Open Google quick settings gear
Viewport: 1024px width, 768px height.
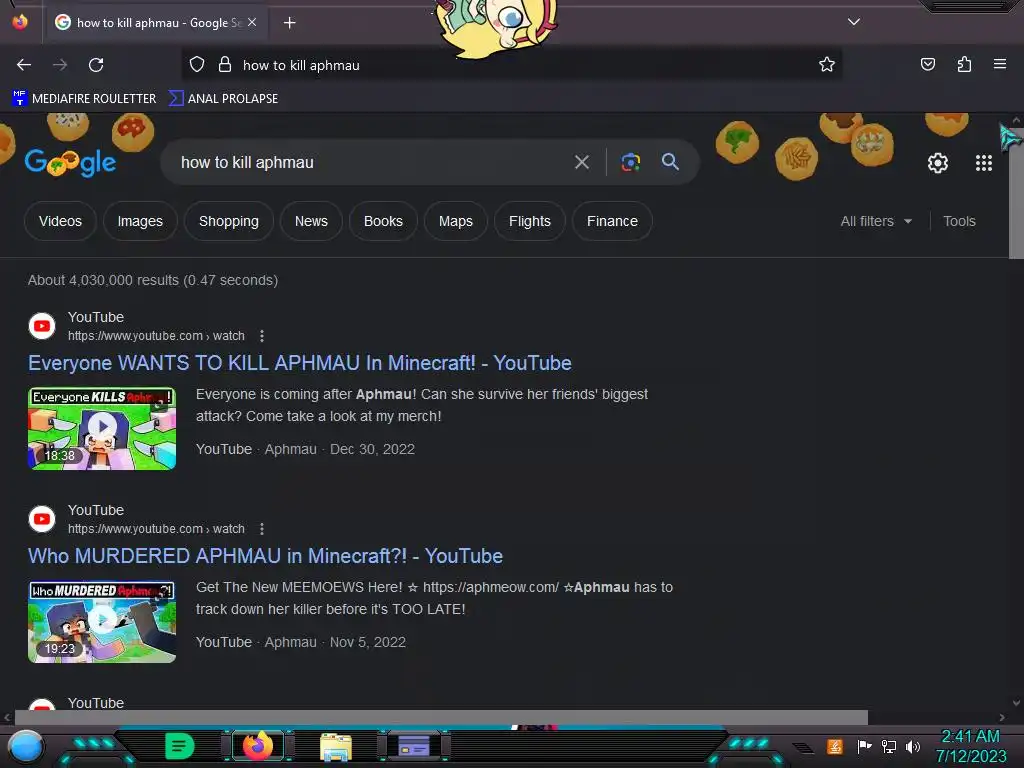(x=938, y=163)
